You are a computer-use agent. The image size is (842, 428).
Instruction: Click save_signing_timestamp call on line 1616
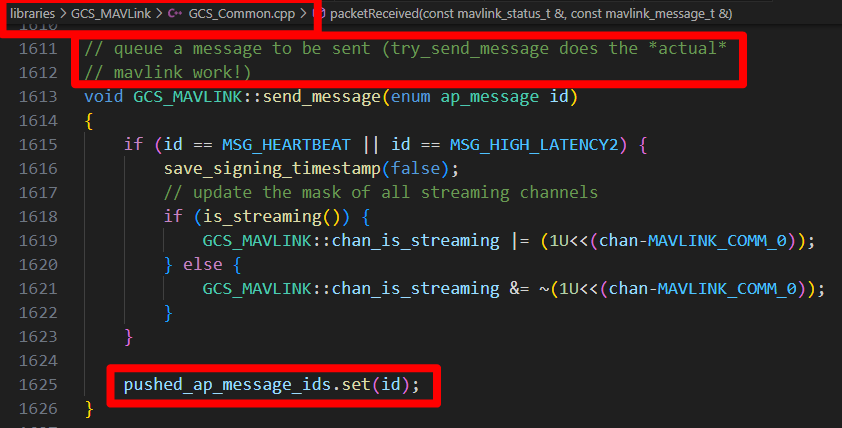(272, 169)
